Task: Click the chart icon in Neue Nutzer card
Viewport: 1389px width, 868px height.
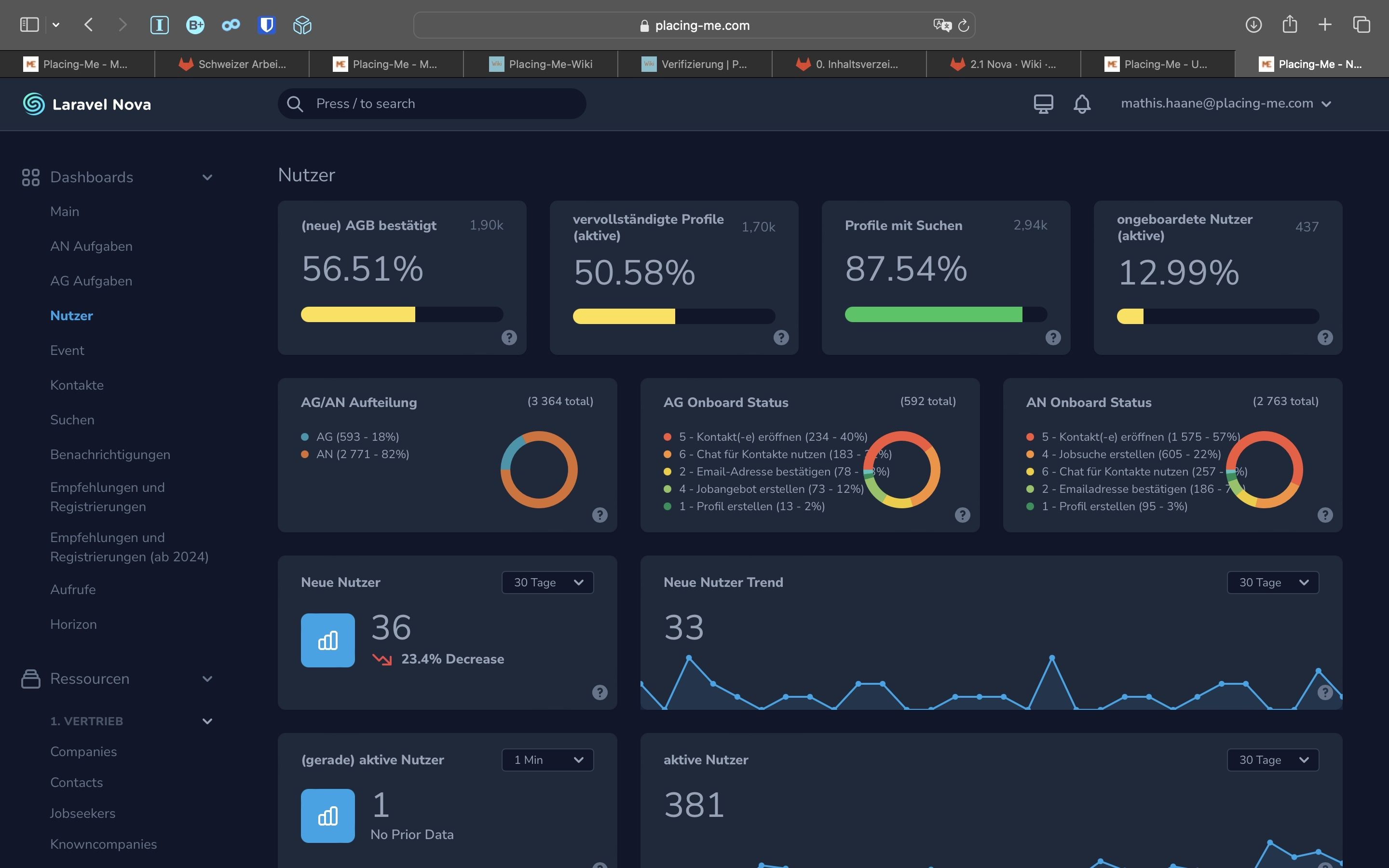Action: point(327,640)
